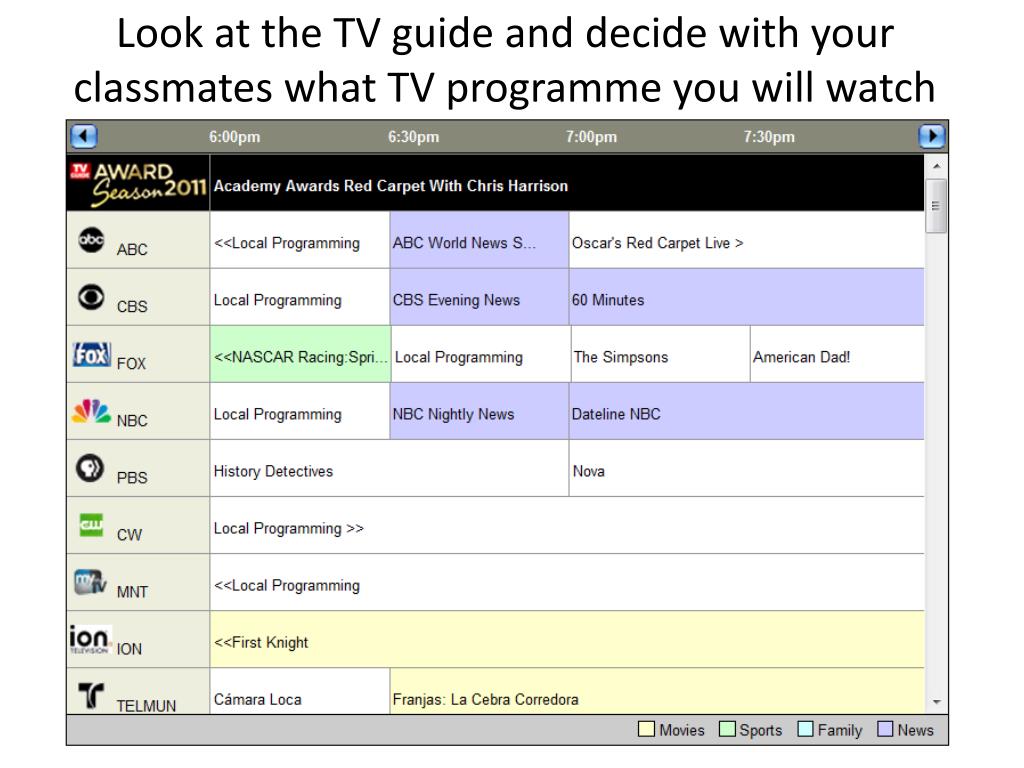Screen dimensions: 1024x768
Task: Click the FOX channel name label
Action: pyautogui.click(x=131, y=364)
